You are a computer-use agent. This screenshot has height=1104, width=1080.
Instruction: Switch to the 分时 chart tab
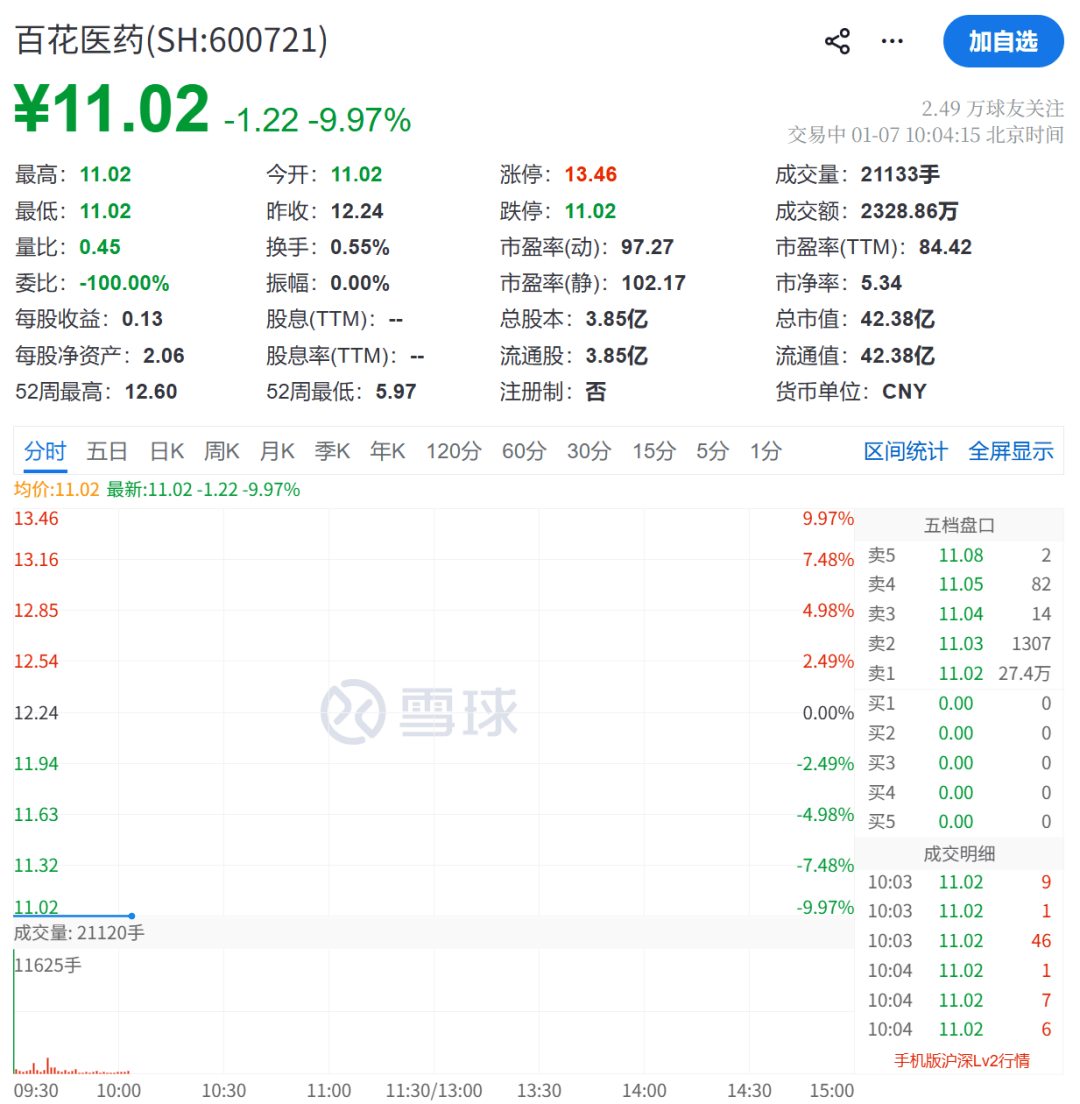(x=45, y=451)
